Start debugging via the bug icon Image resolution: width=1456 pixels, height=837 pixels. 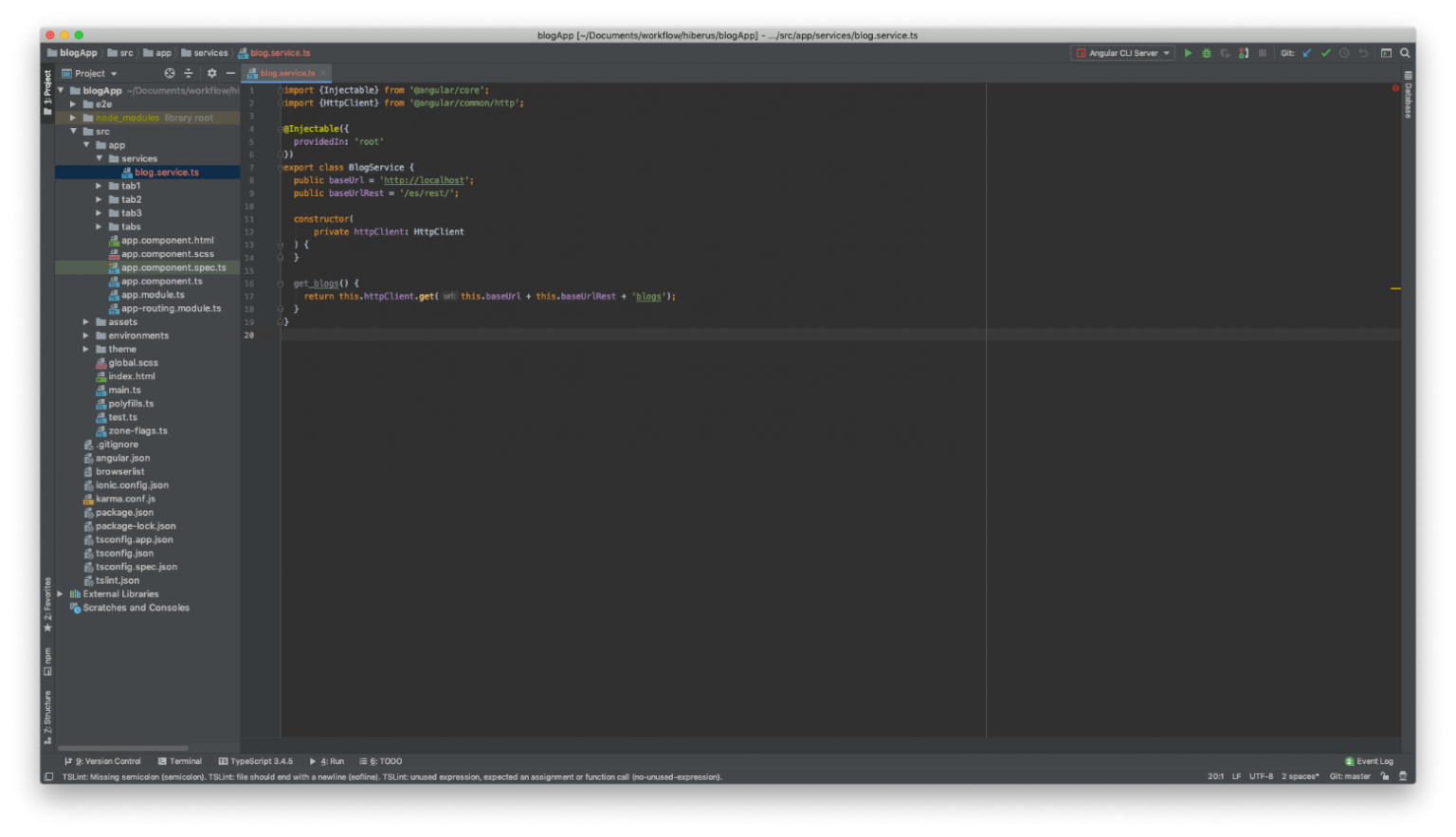pyautogui.click(x=1206, y=53)
